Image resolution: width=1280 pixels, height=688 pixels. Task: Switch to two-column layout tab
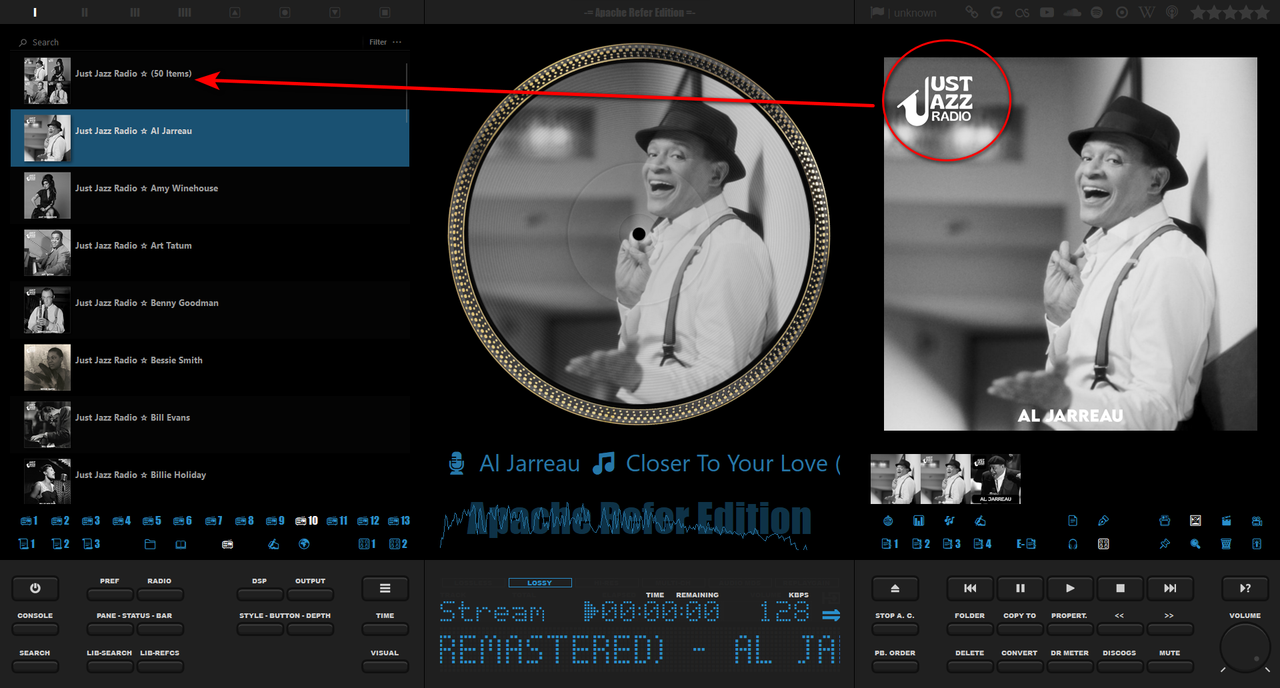pos(85,12)
